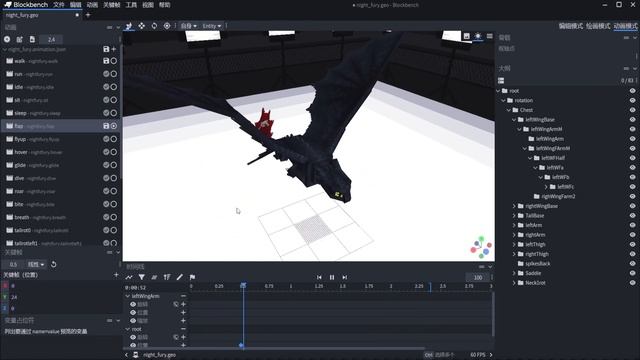Collapse the leftWingArm timeline group
Viewport: 640px width, 360px height.
coord(128,296)
